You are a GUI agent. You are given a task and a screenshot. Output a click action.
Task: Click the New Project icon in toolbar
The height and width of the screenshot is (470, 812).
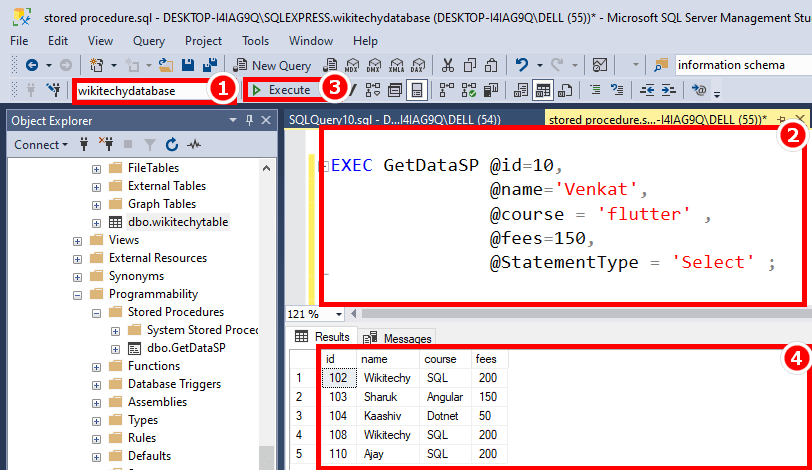(96, 65)
